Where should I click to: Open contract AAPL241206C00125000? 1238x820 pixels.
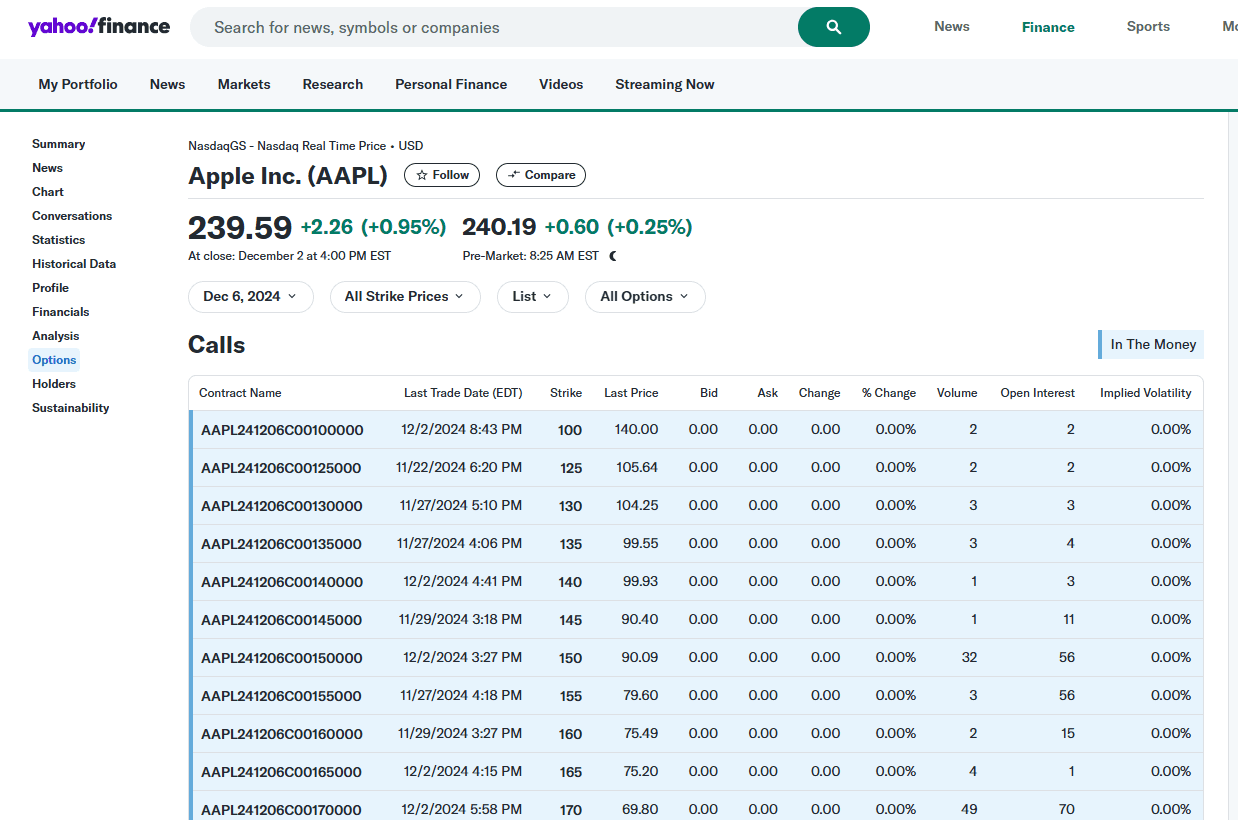pos(281,468)
